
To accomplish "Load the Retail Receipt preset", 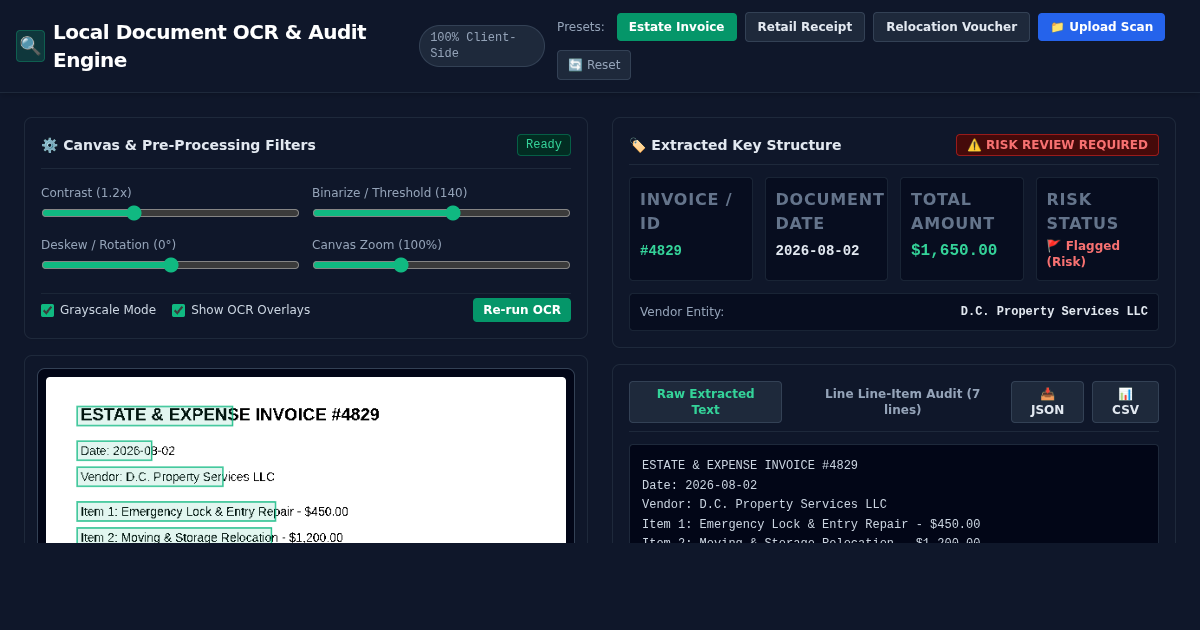I will click(x=805, y=27).
